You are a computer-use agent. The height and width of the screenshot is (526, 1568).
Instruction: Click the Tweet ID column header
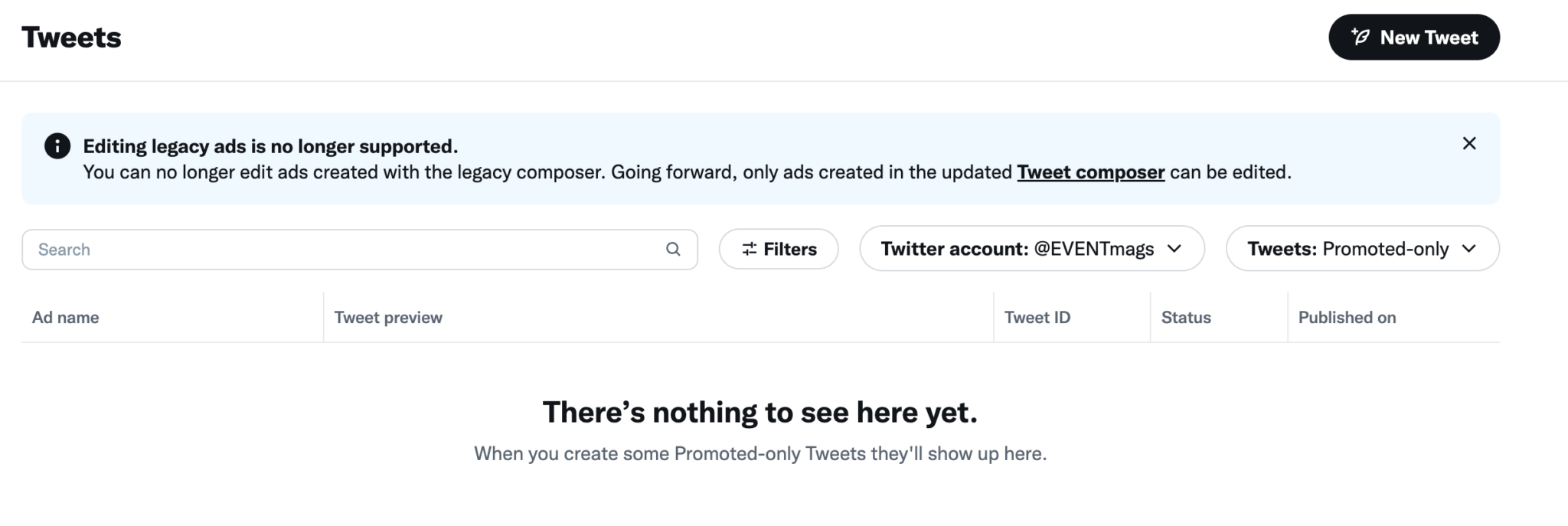coord(1037,317)
